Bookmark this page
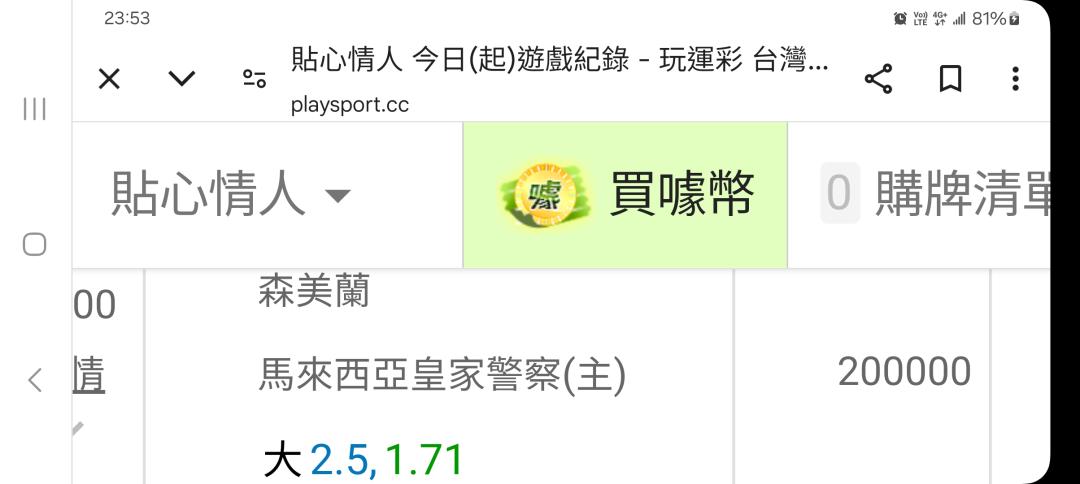Image resolution: width=1080 pixels, height=484 pixels. point(951,79)
